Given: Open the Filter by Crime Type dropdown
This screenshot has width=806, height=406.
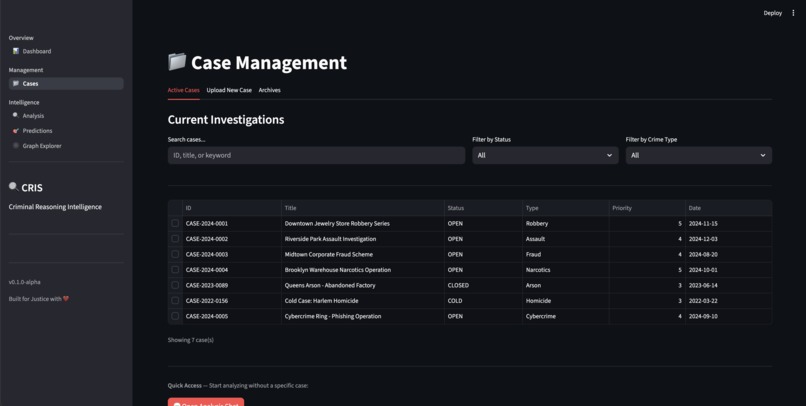Looking at the screenshot, I should tap(699, 155).
